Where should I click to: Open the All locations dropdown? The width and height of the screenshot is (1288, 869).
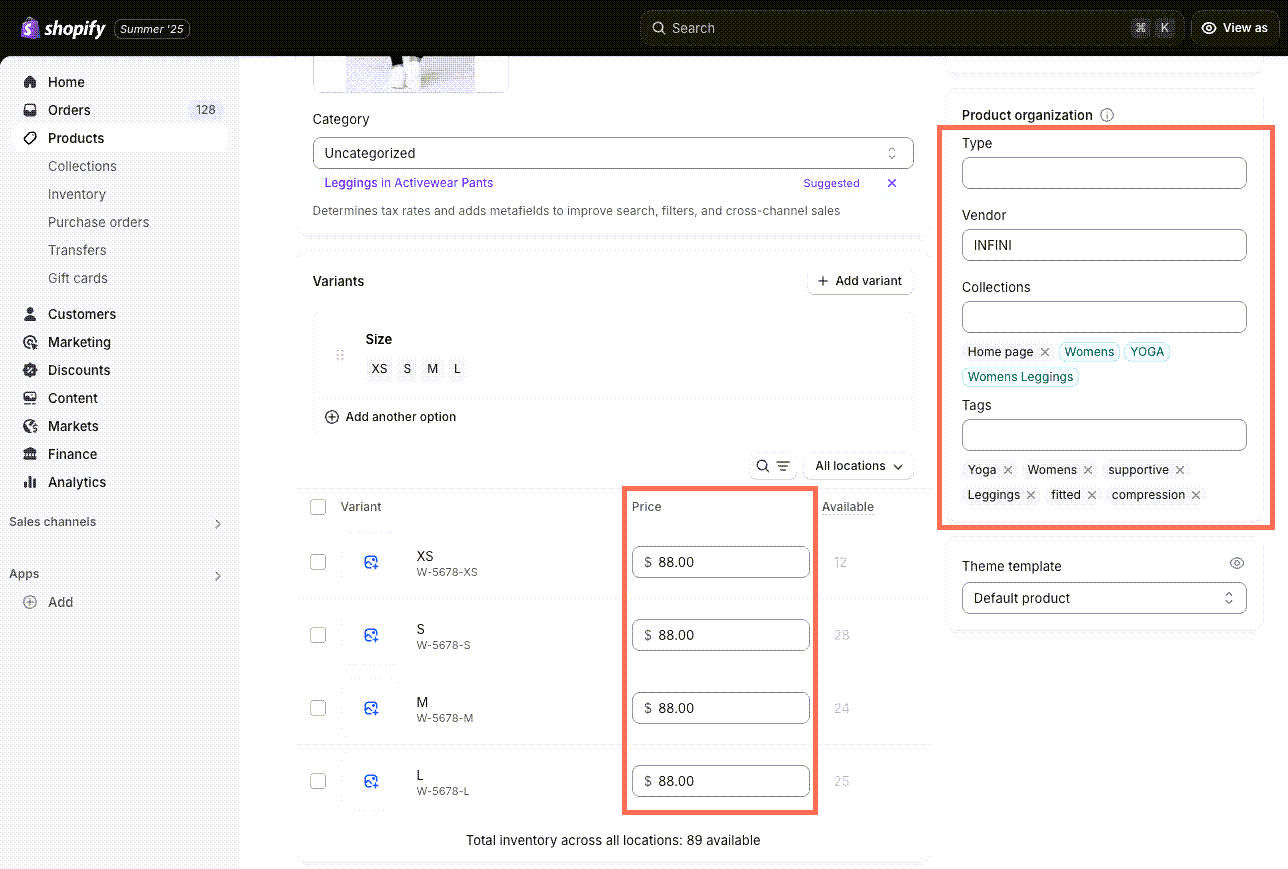coord(858,466)
